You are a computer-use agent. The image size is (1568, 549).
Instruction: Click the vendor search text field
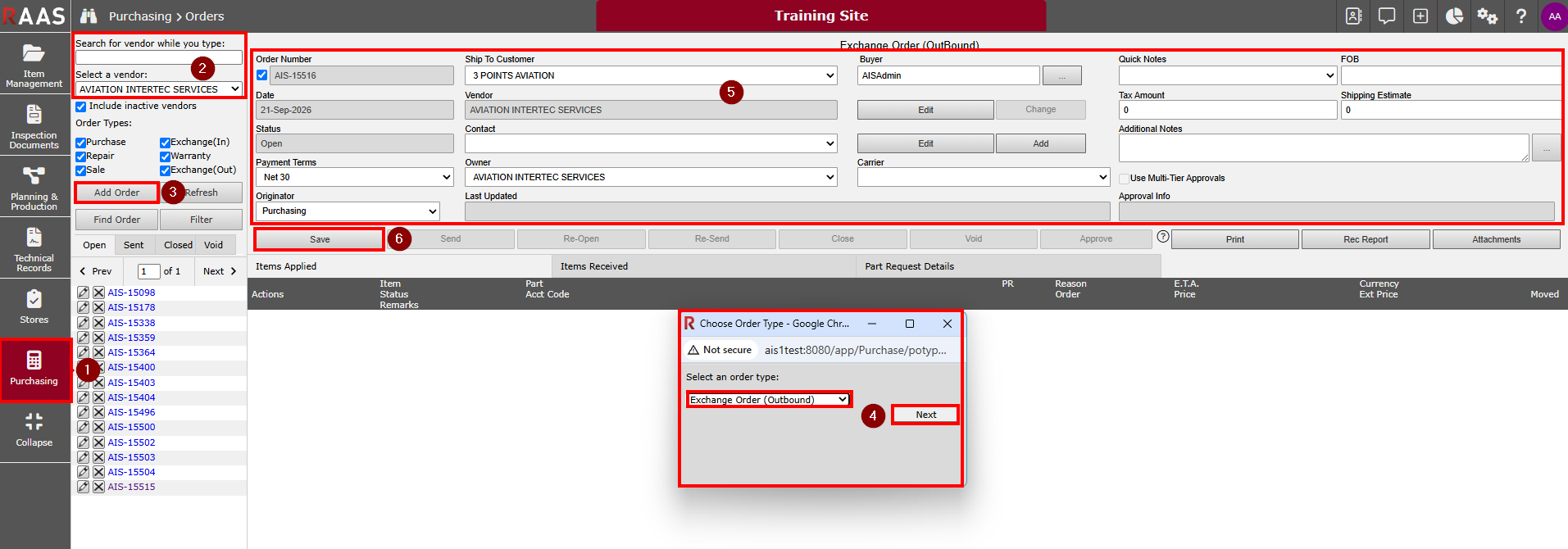pyautogui.click(x=159, y=57)
